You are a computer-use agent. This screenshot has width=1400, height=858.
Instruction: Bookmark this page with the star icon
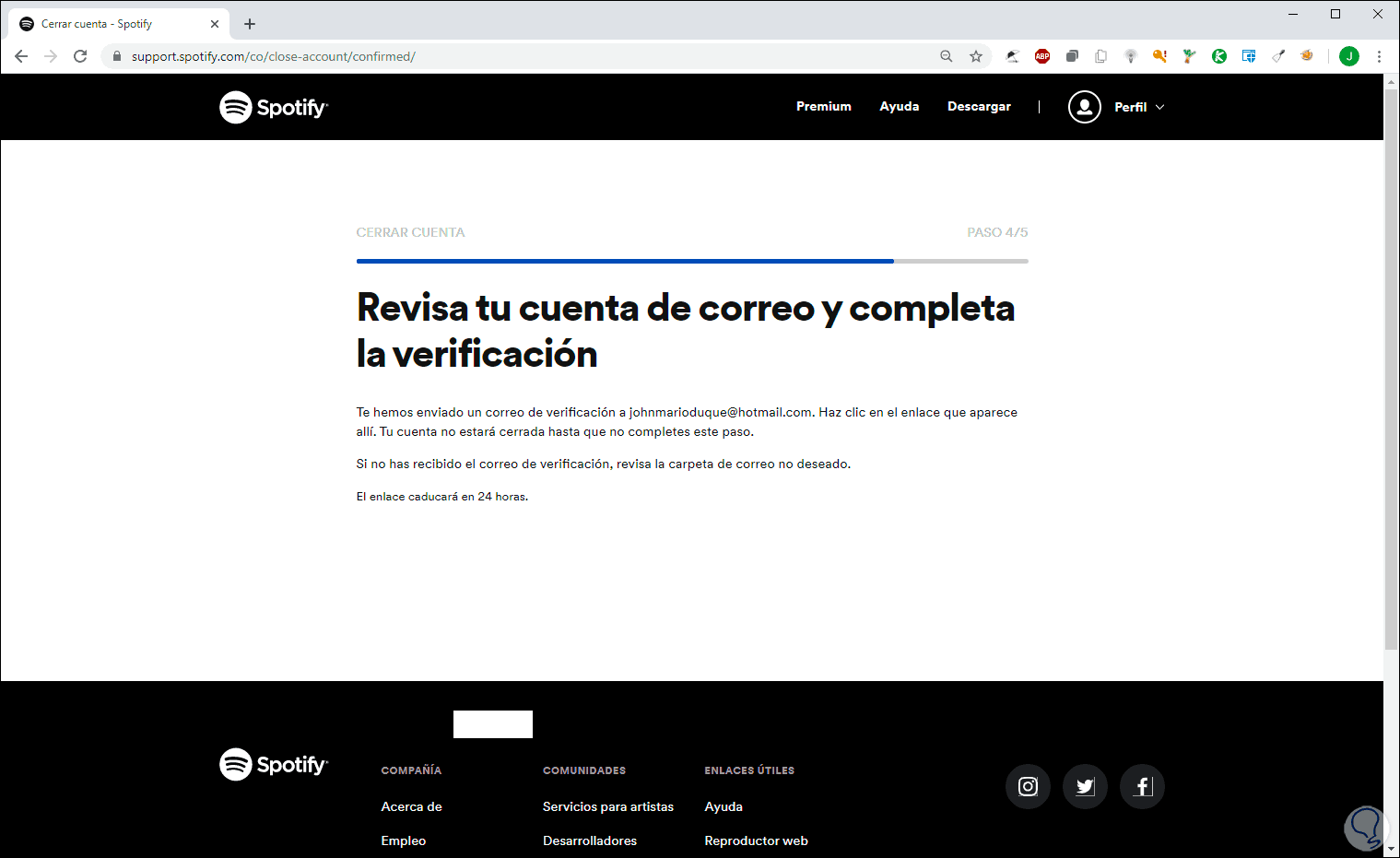[976, 56]
